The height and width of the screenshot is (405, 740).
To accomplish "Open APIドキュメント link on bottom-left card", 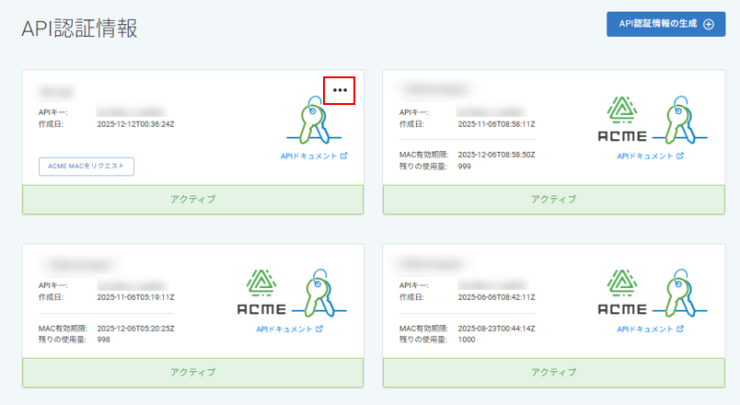I will (289, 329).
